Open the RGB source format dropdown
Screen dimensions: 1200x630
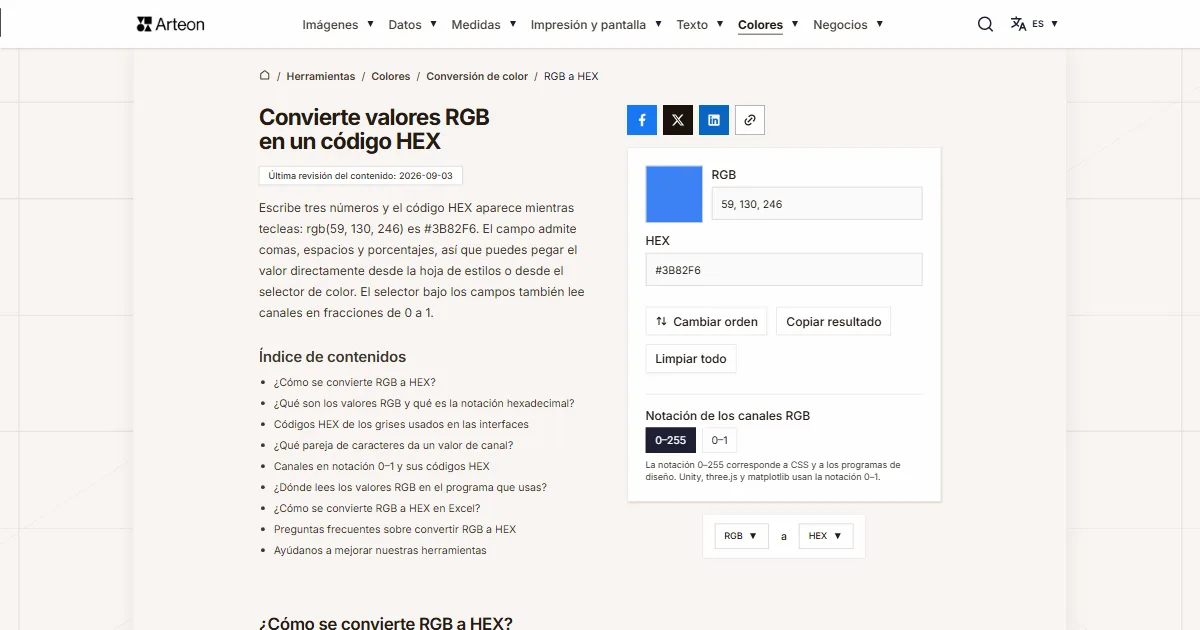tap(741, 536)
